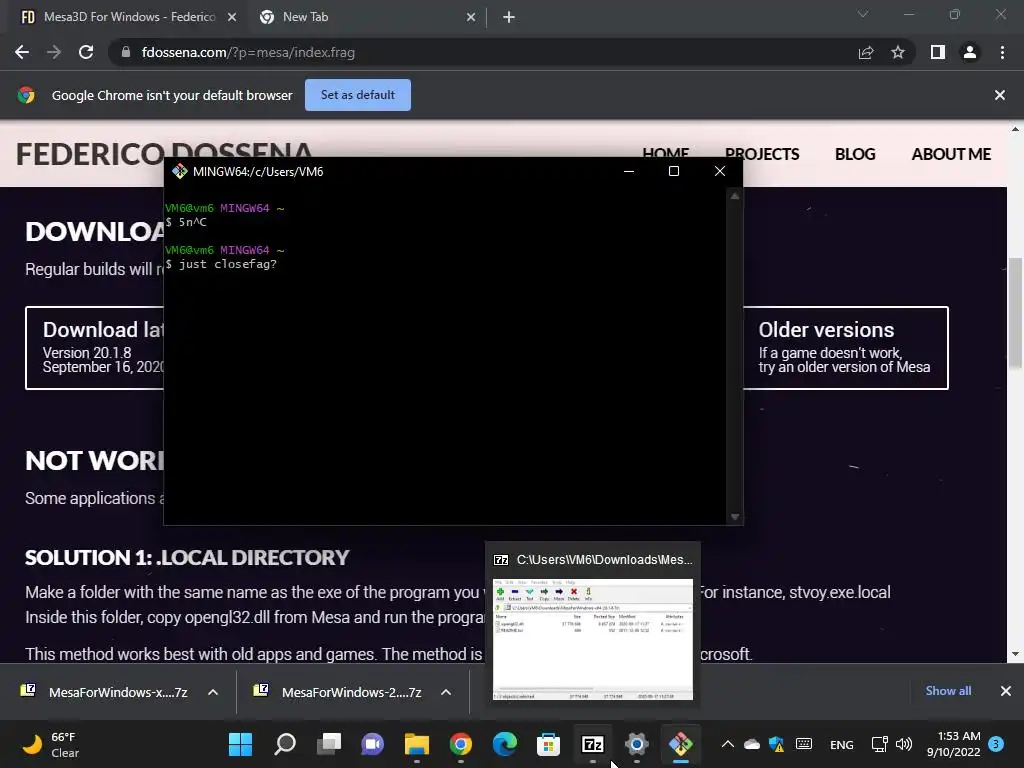Switch to the New Tab tab

click(x=366, y=18)
